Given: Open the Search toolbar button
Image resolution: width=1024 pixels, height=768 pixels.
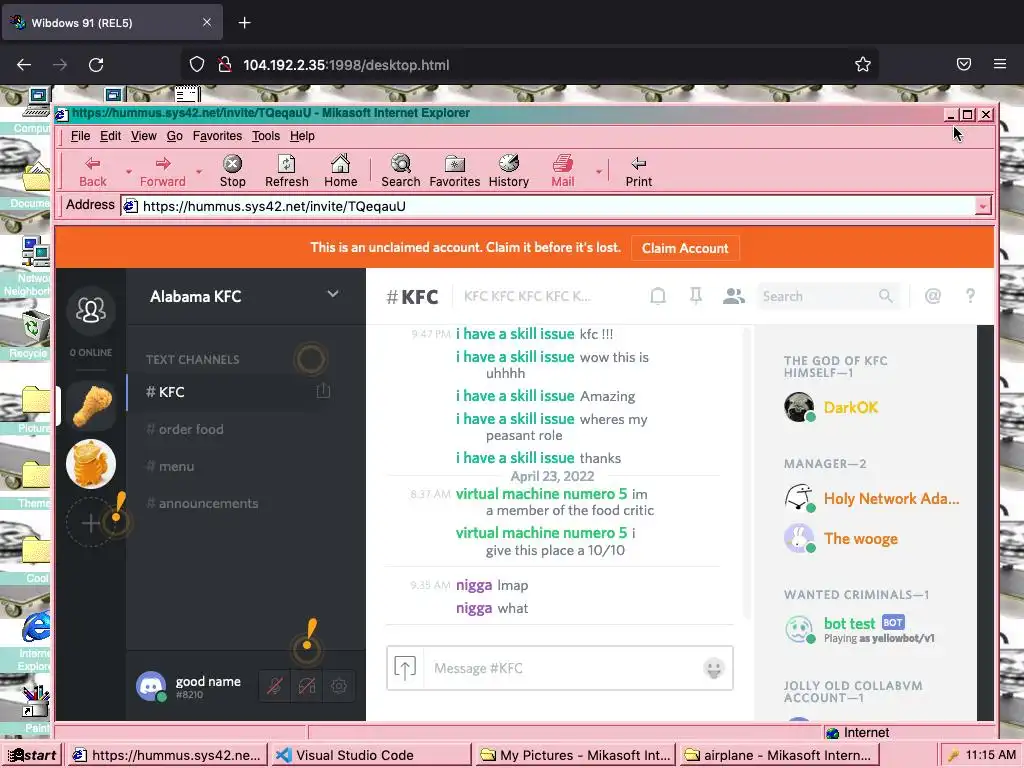Looking at the screenshot, I should pos(400,171).
